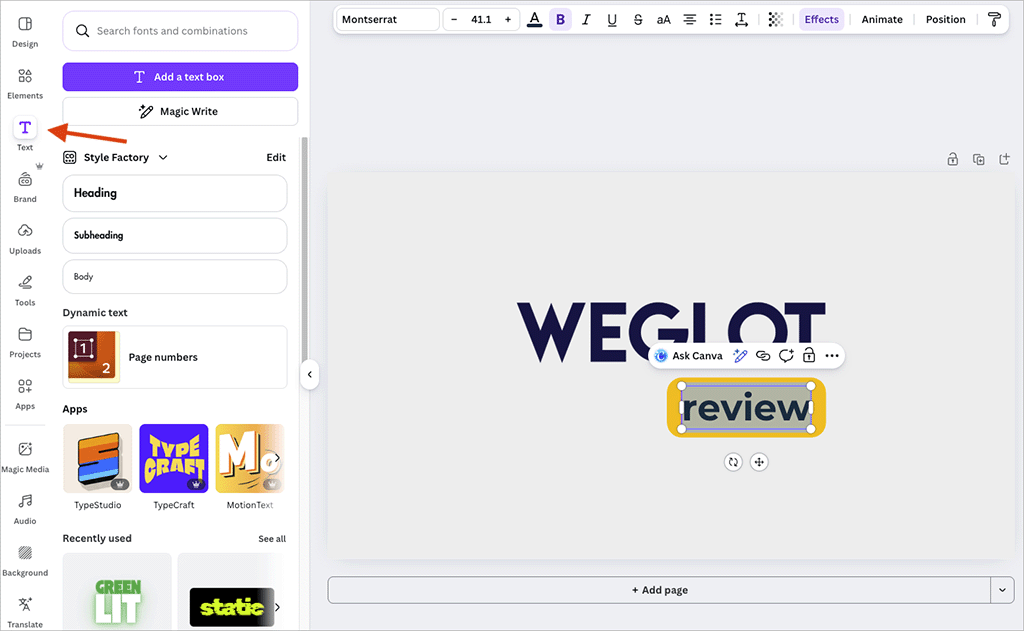Click the move handle below review text
Viewport: 1024px width, 631px height.
point(759,462)
